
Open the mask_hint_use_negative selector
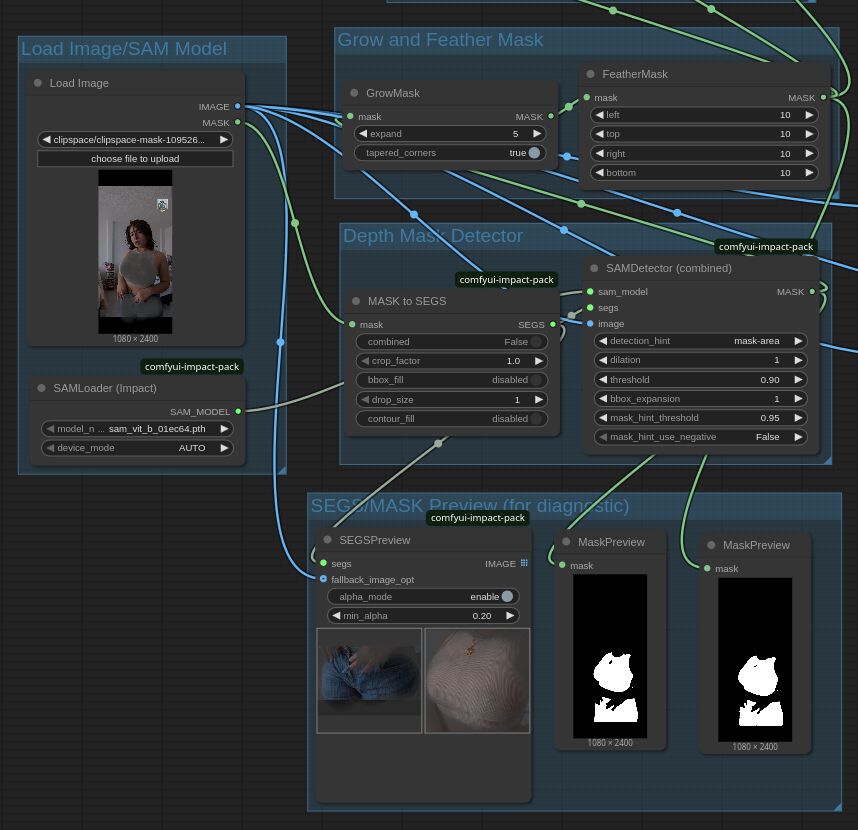[x=700, y=437]
